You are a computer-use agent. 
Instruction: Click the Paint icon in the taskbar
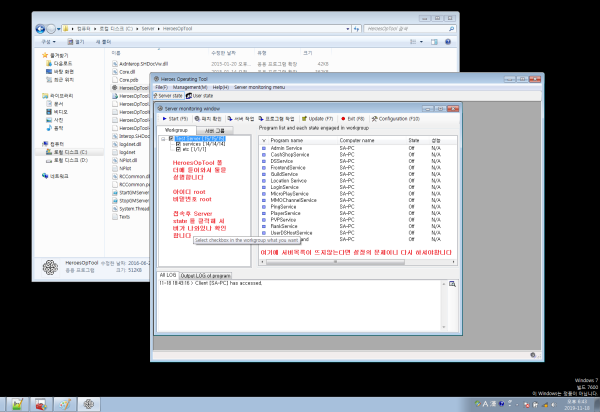[65, 404]
